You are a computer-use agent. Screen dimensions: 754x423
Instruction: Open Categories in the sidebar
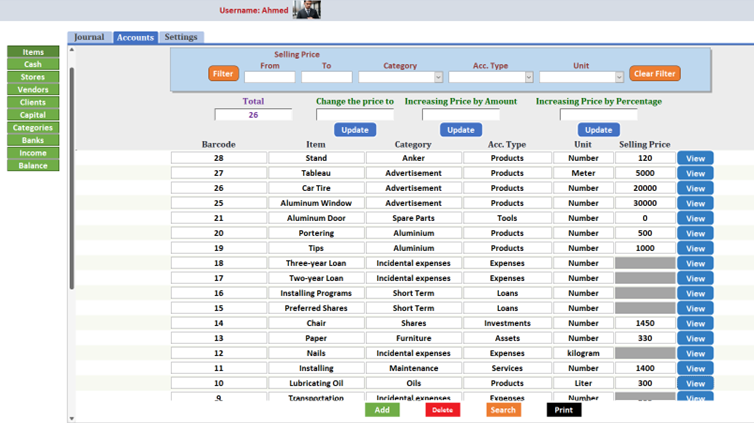coord(33,127)
